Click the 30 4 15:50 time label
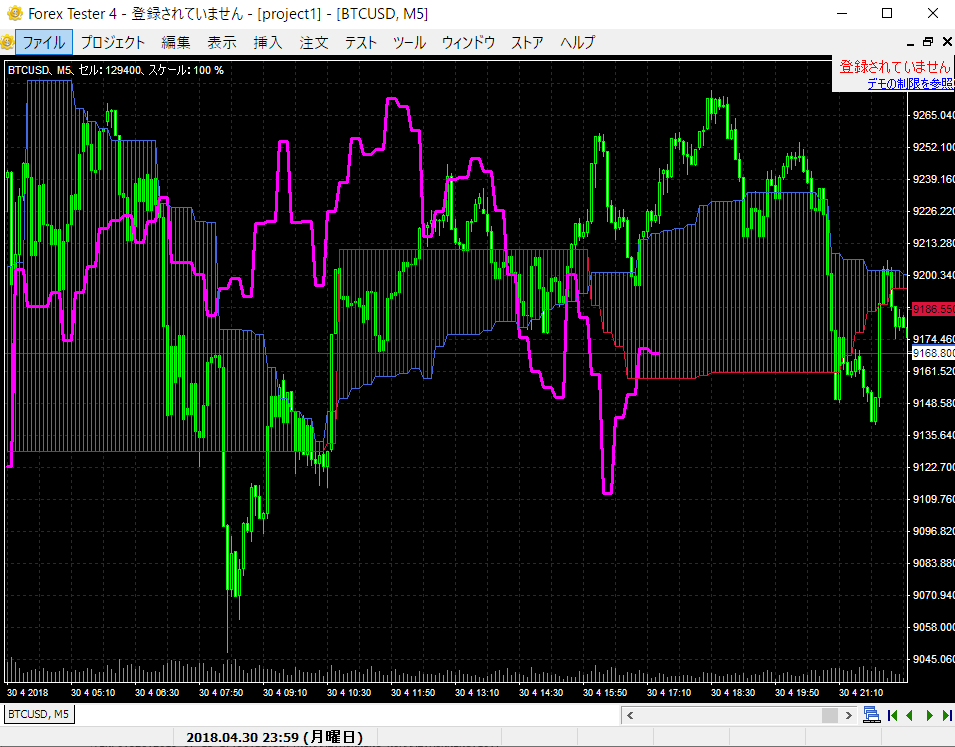955x747 pixels. pos(605,693)
